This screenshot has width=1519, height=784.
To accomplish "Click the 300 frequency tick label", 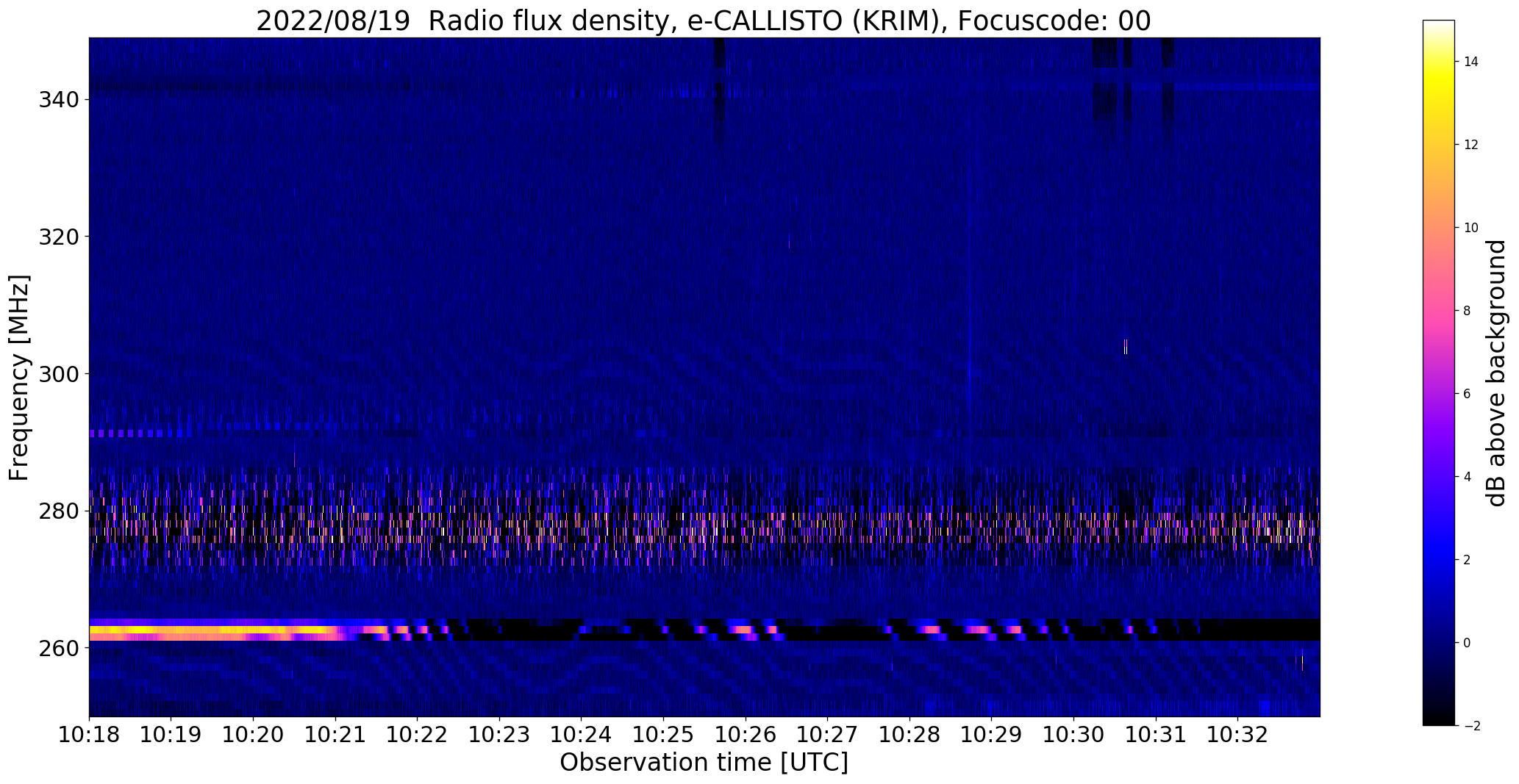I will pyautogui.click(x=57, y=374).
